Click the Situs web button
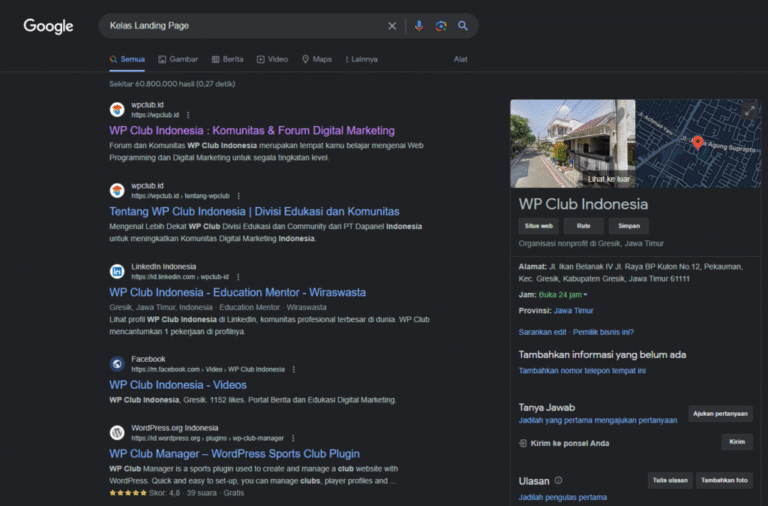Screen dimensions: 768x506 (x=538, y=226)
